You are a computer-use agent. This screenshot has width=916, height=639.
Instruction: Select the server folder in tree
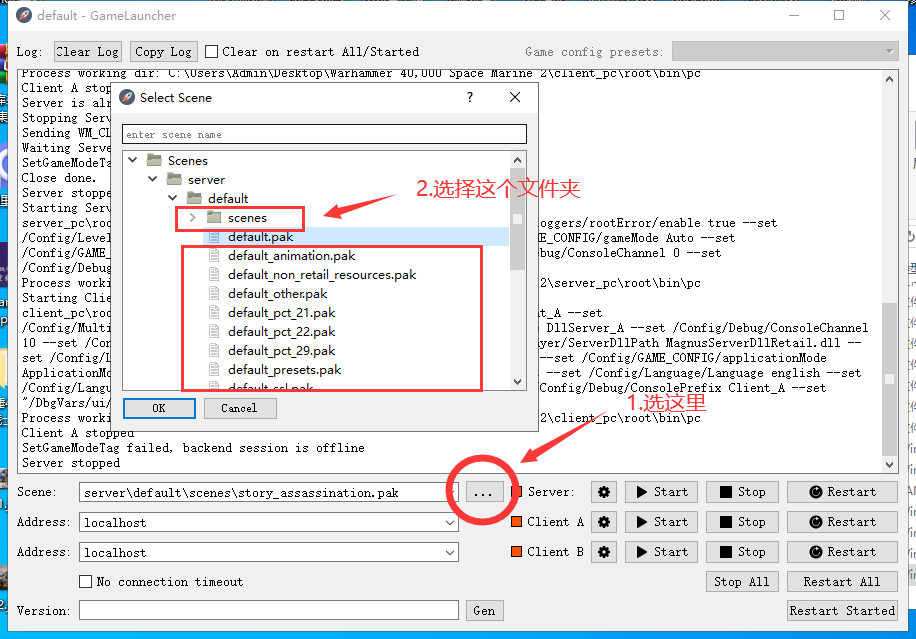pyautogui.click(x=206, y=179)
